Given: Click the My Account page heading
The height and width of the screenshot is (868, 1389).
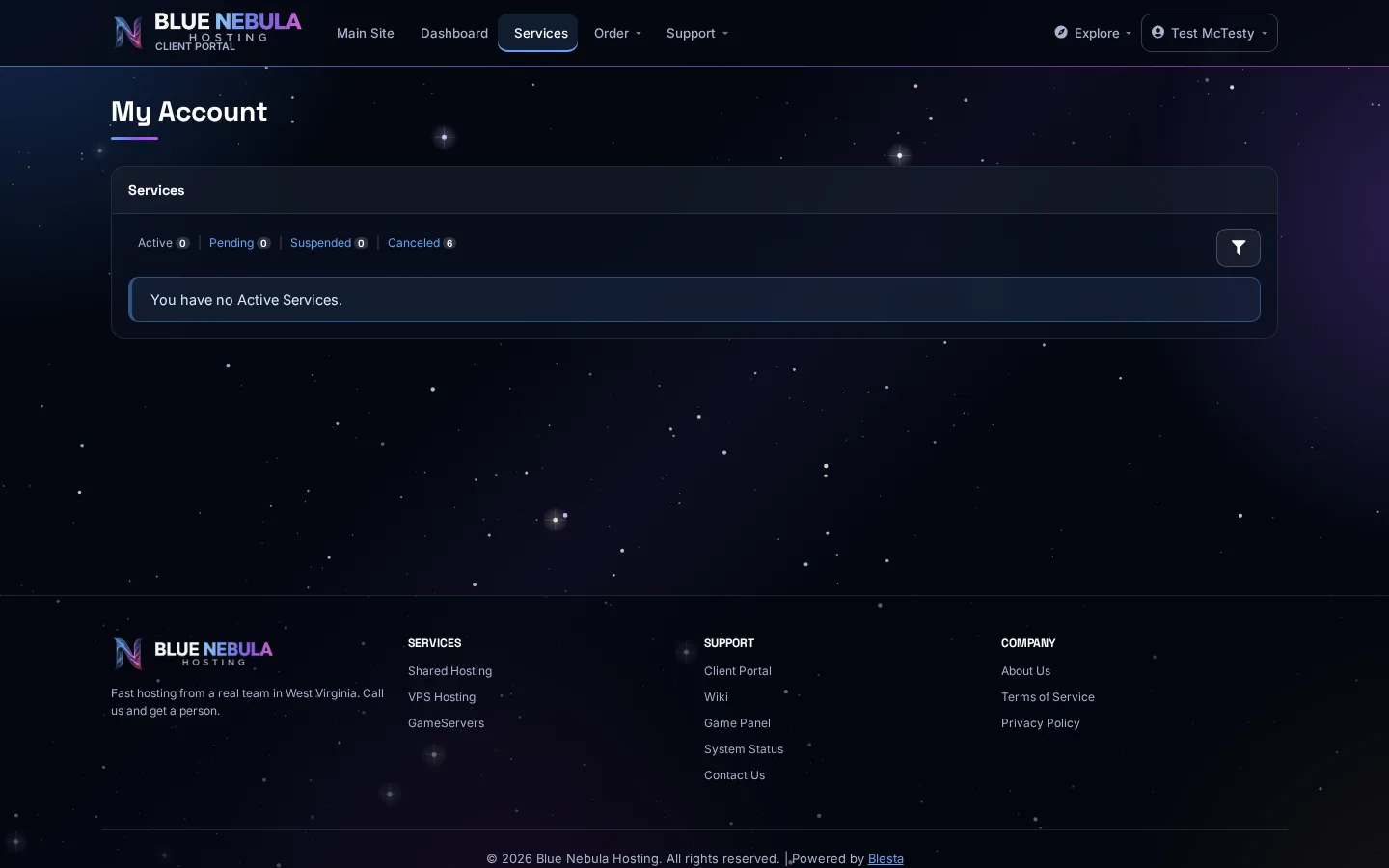Looking at the screenshot, I should pos(189,112).
